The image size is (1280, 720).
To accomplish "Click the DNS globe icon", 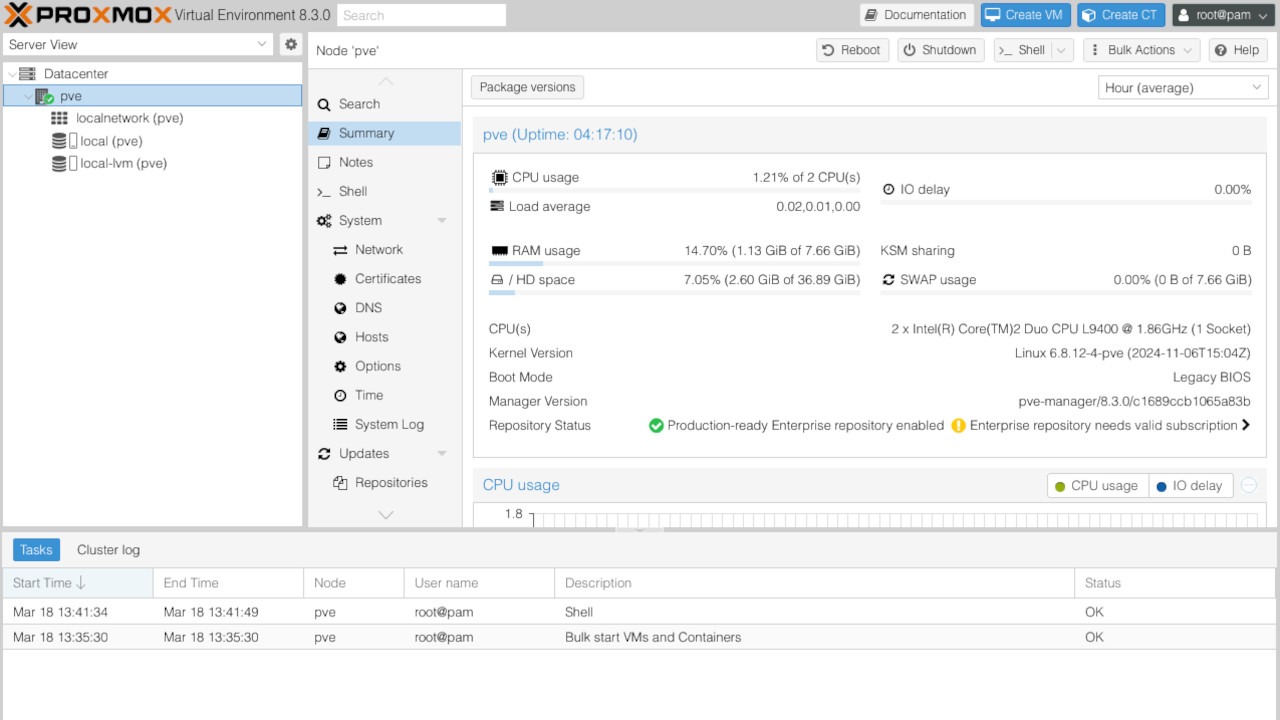I will point(340,308).
